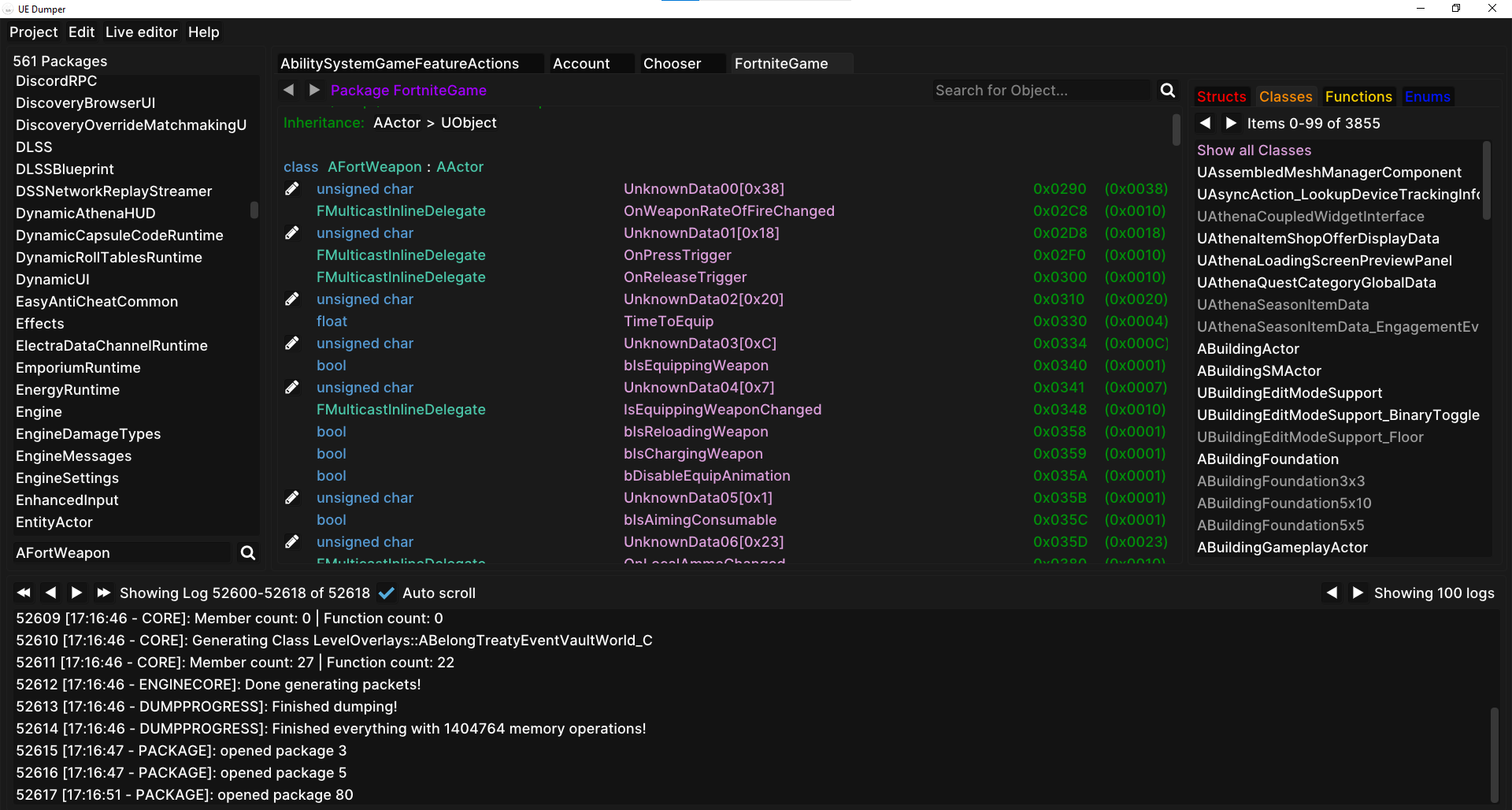Click the pencil icon beside UnknownData06[0x23]
Viewport: 1512px width, 810px height.
tap(292, 541)
